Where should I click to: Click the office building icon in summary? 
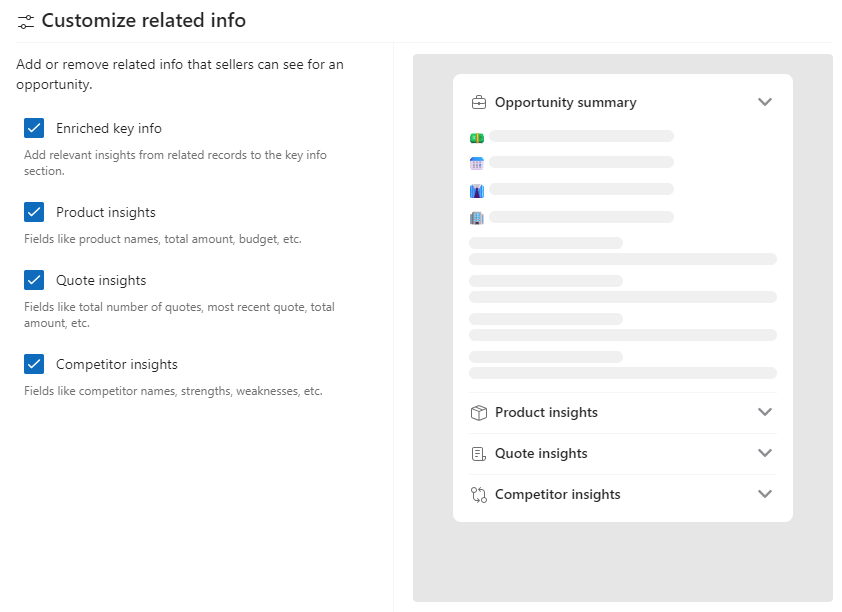coord(477,217)
